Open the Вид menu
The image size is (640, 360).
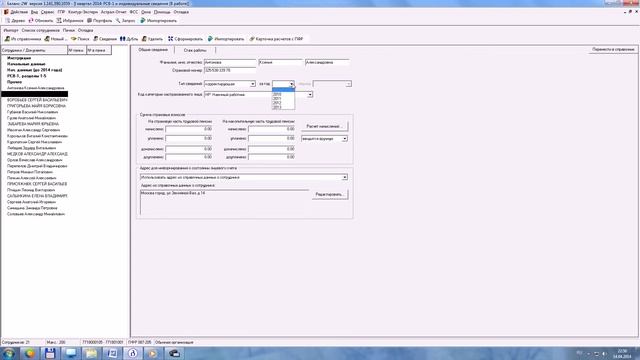(x=34, y=12)
